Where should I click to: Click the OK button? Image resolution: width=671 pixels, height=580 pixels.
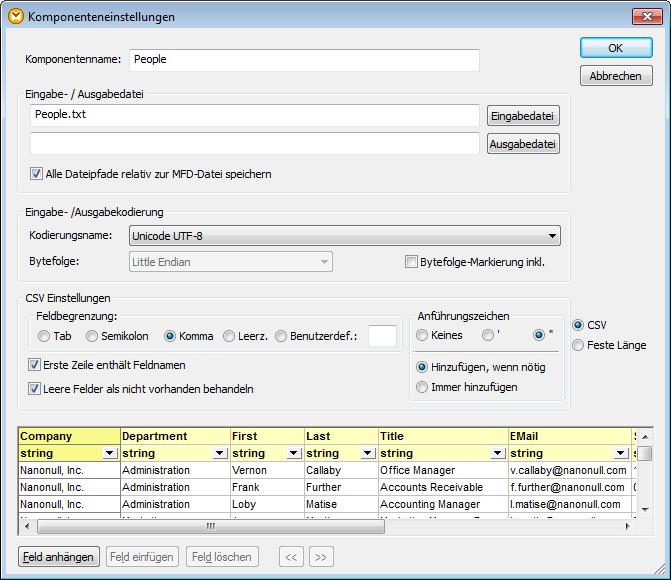pyautogui.click(x=616, y=48)
